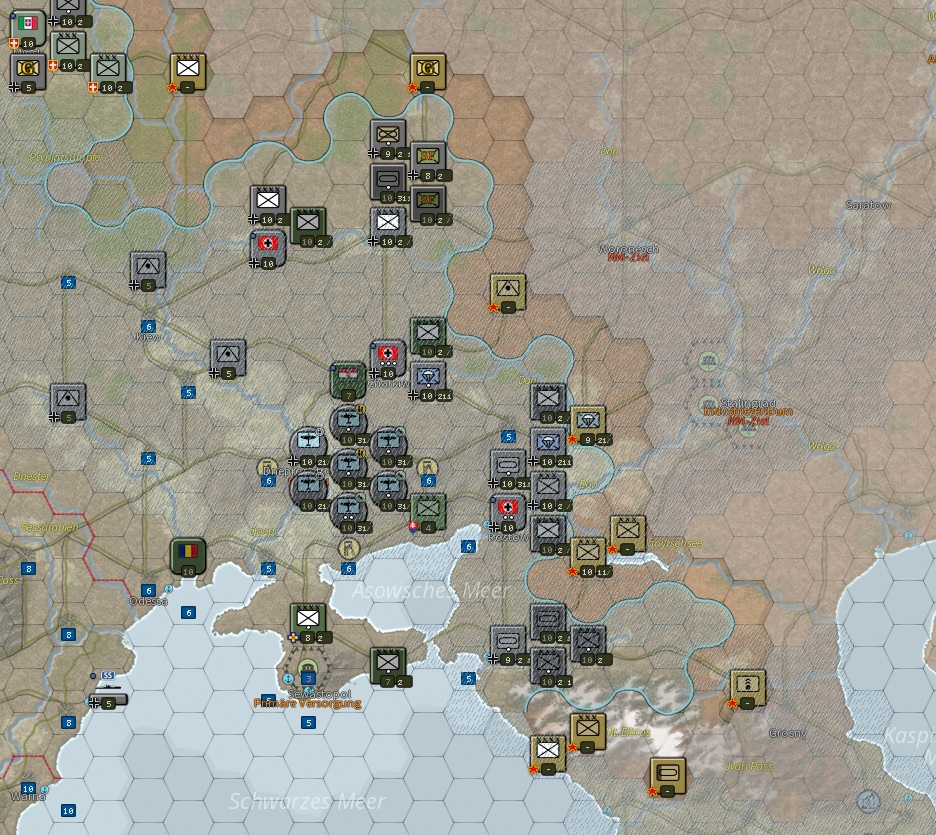Choose the Crimea infantry unit with strength 8
This screenshot has height=835, width=936.
(x=308, y=622)
